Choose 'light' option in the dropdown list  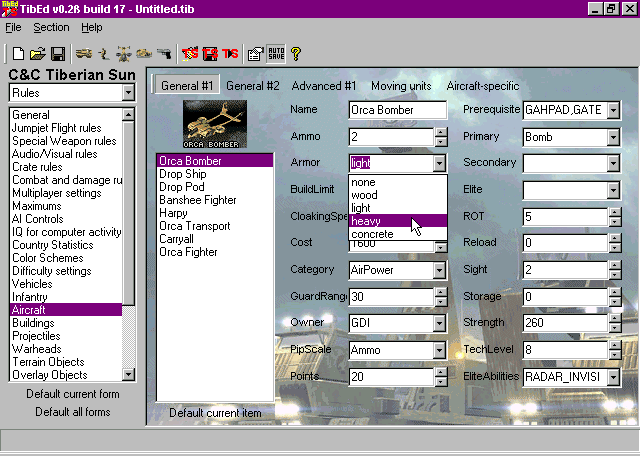click(x=398, y=208)
